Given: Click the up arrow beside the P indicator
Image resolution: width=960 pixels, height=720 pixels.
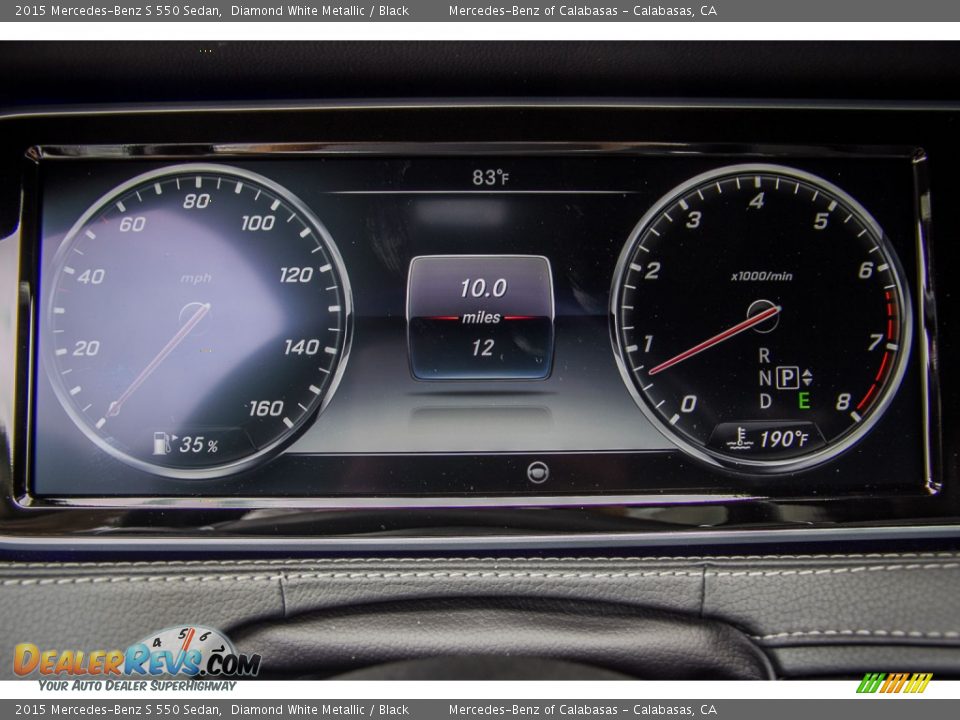Looking at the screenshot, I should (x=807, y=372).
